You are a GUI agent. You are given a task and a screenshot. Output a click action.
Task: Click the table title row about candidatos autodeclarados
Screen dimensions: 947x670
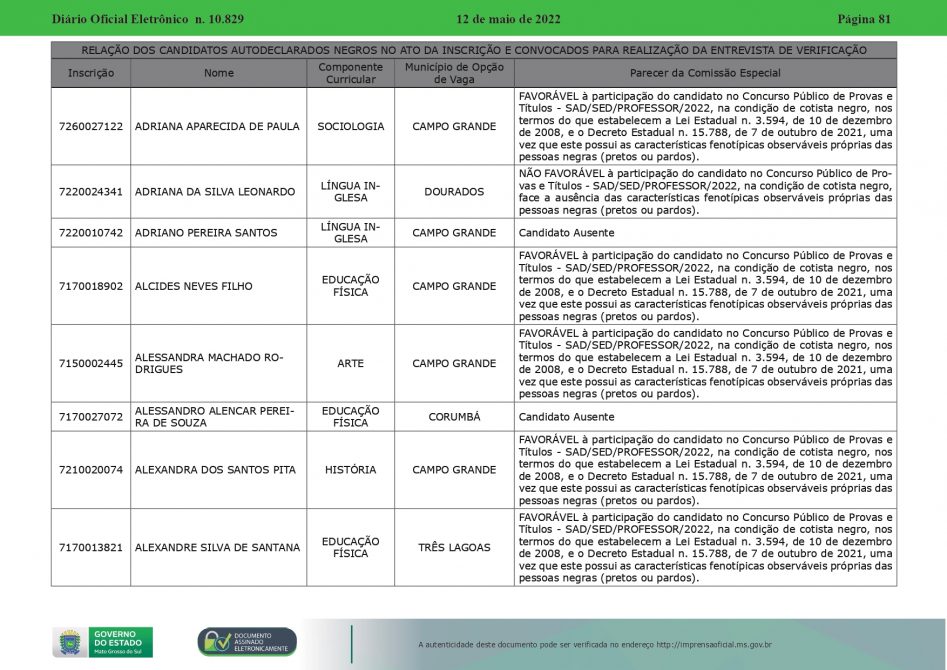coord(474,50)
